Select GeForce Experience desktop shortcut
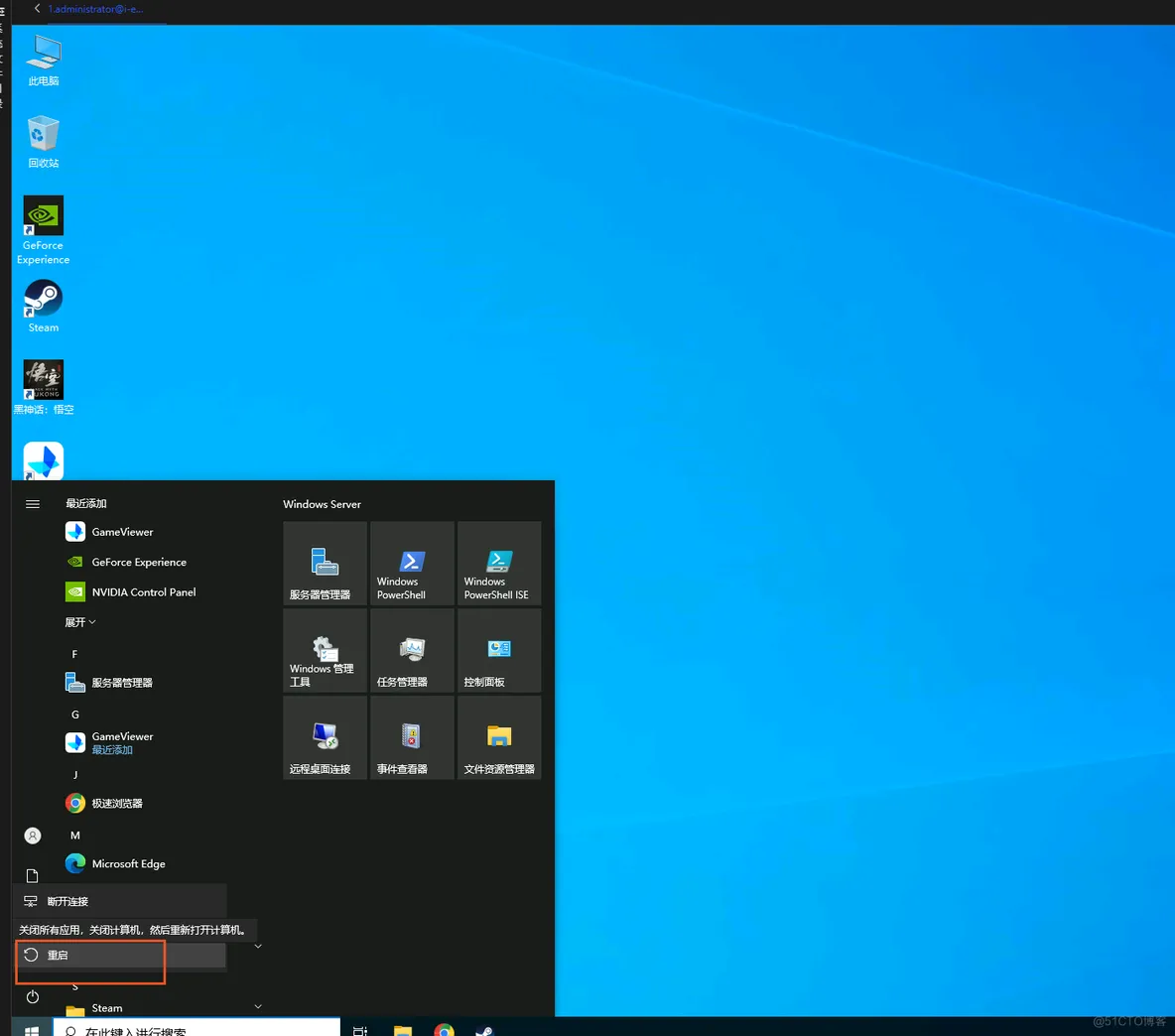 coord(44,230)
